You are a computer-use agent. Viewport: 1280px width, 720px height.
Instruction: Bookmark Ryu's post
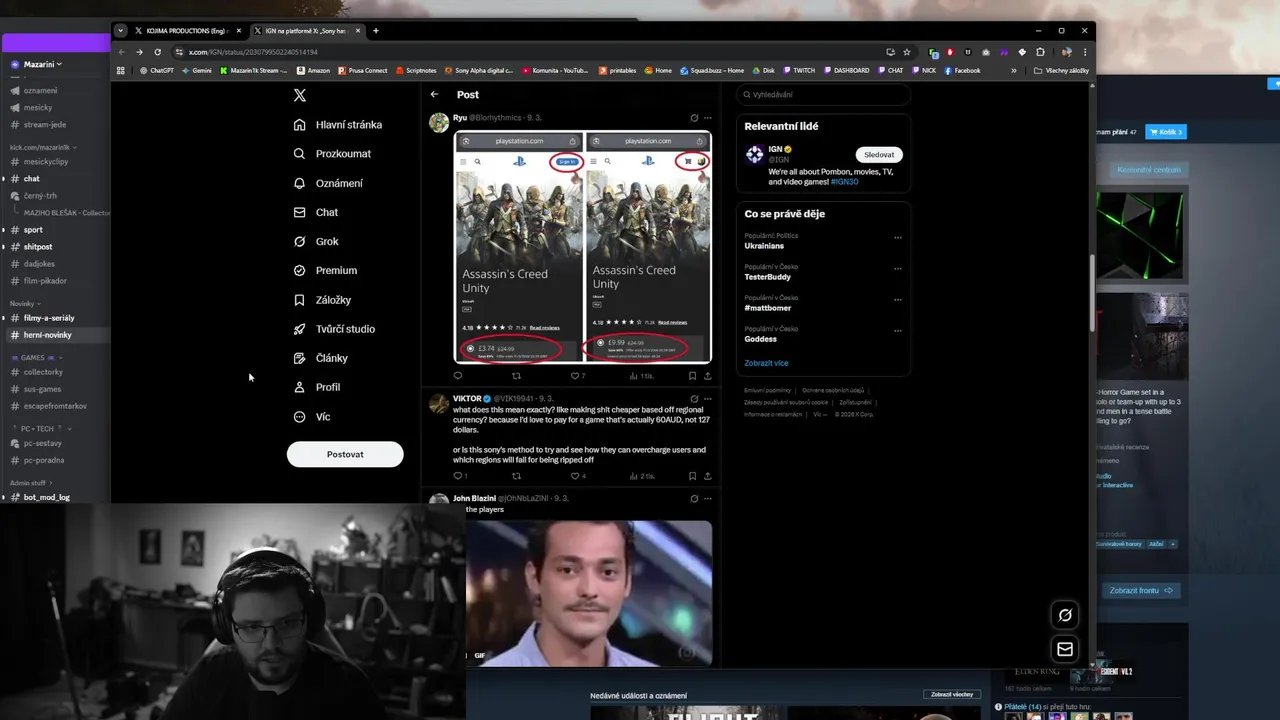(692, 376)
